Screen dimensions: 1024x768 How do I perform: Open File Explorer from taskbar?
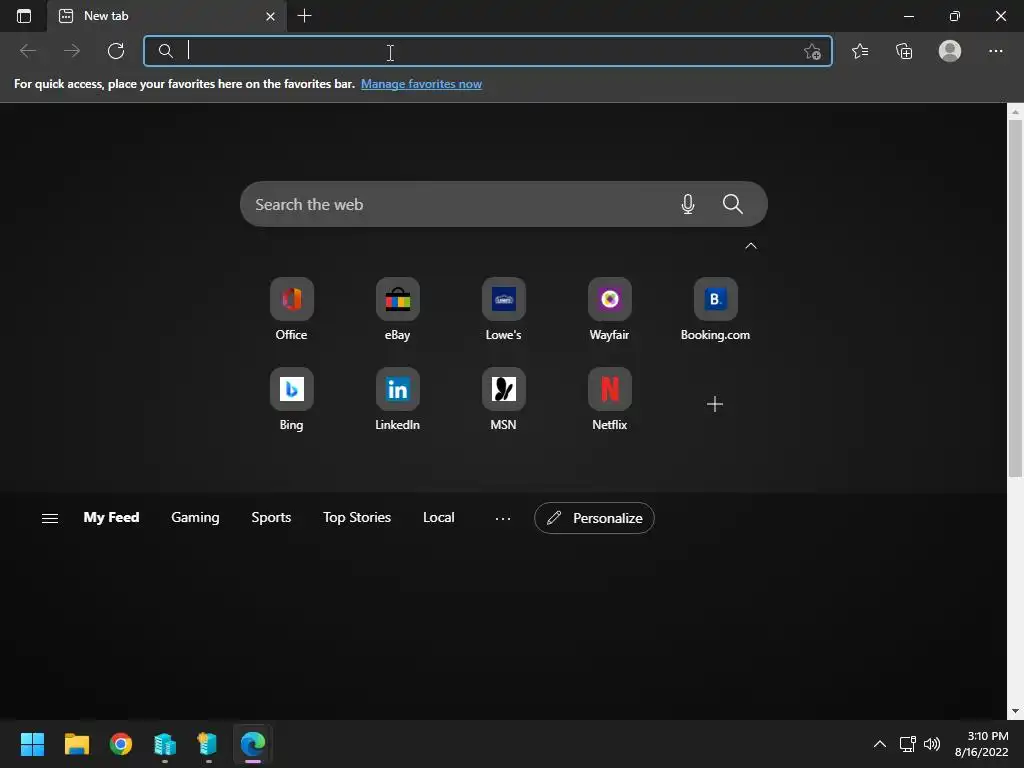[76, 744]
